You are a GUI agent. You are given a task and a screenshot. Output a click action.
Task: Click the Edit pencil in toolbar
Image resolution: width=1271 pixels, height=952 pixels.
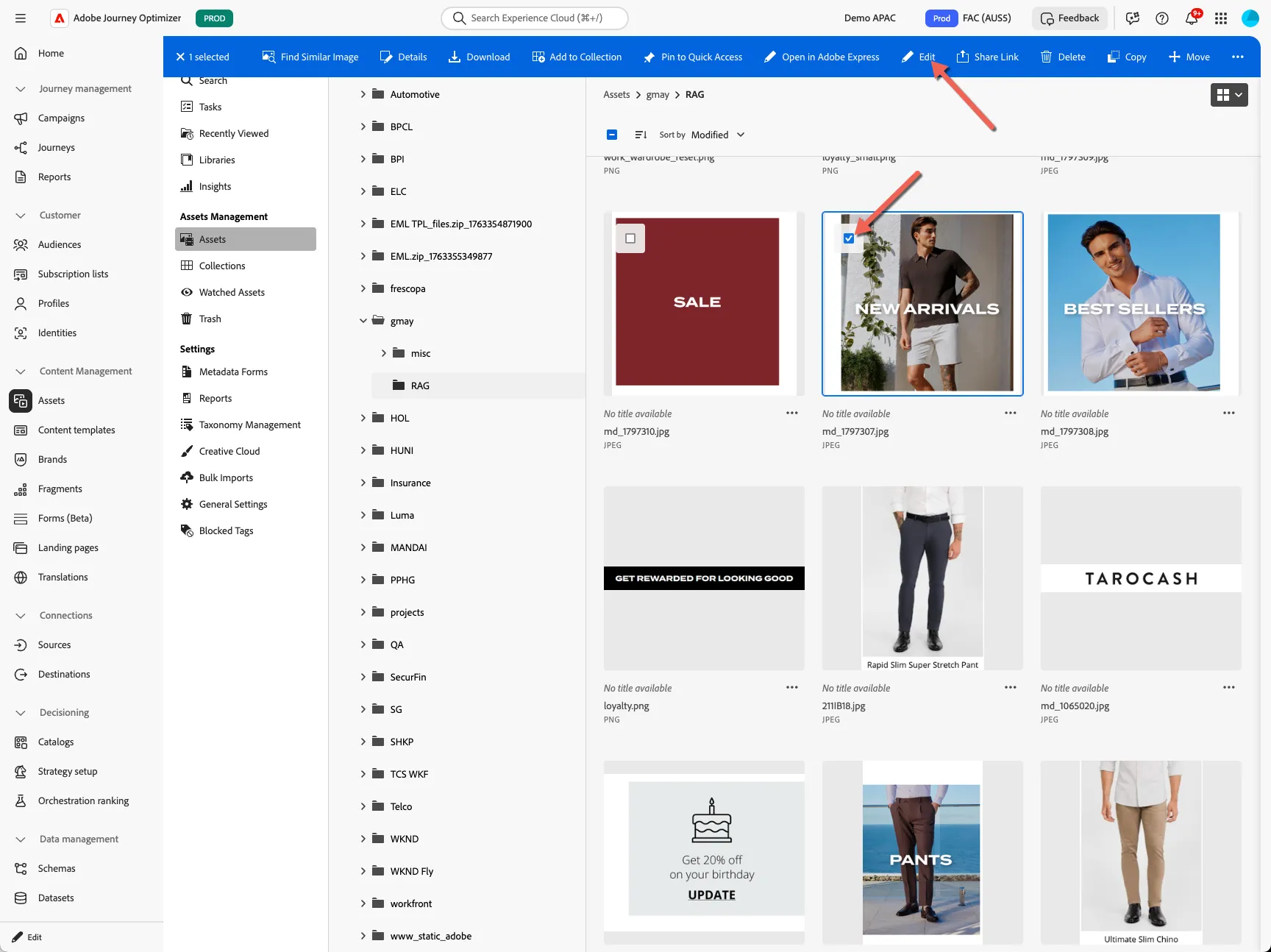(x=919, y=57)
